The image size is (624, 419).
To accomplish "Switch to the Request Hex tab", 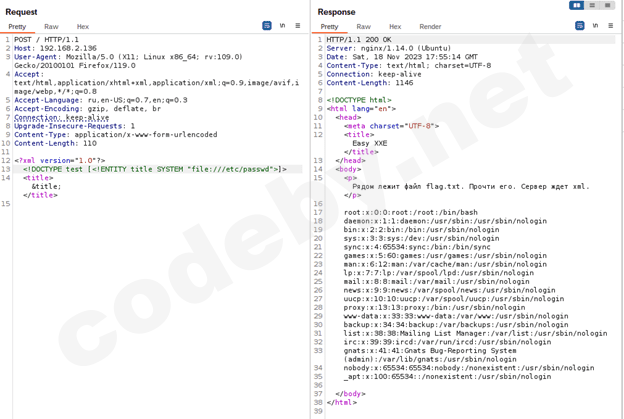I will [83, 27].
